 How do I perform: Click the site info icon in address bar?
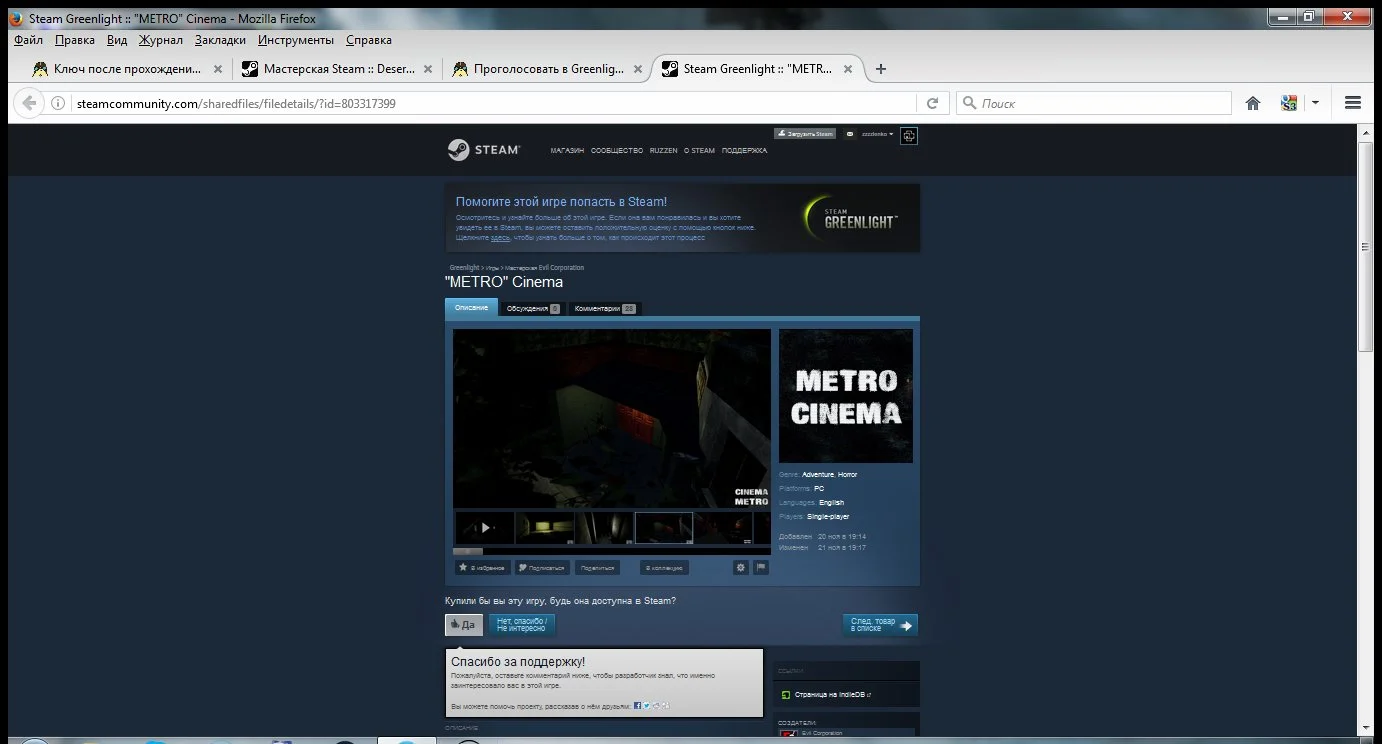(58, 103)
